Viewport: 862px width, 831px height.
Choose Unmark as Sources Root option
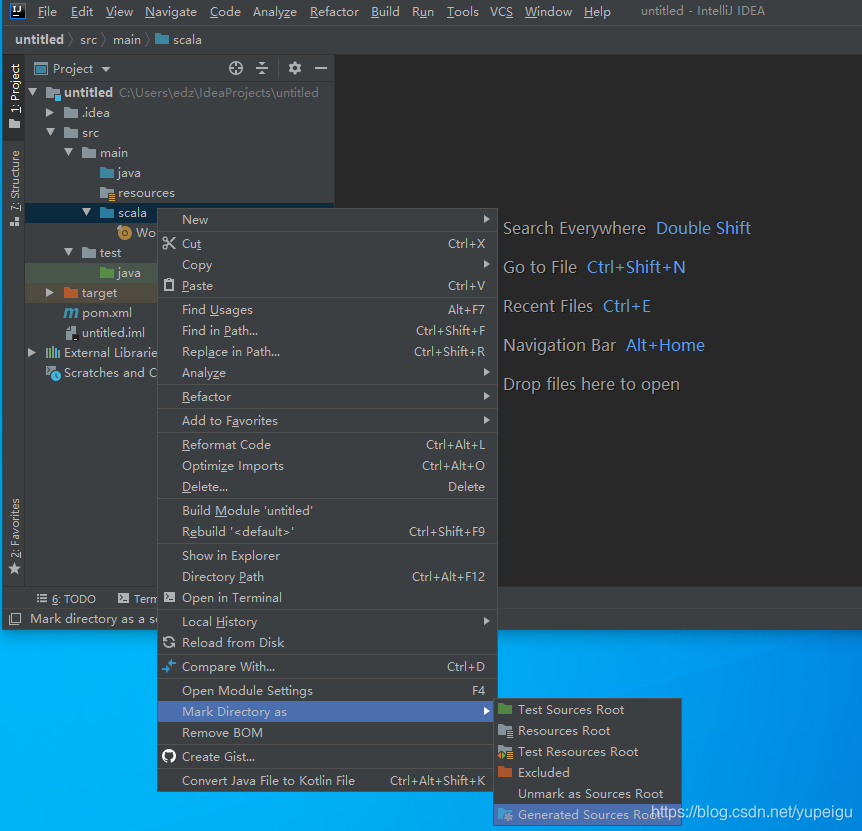pos(588,794)
